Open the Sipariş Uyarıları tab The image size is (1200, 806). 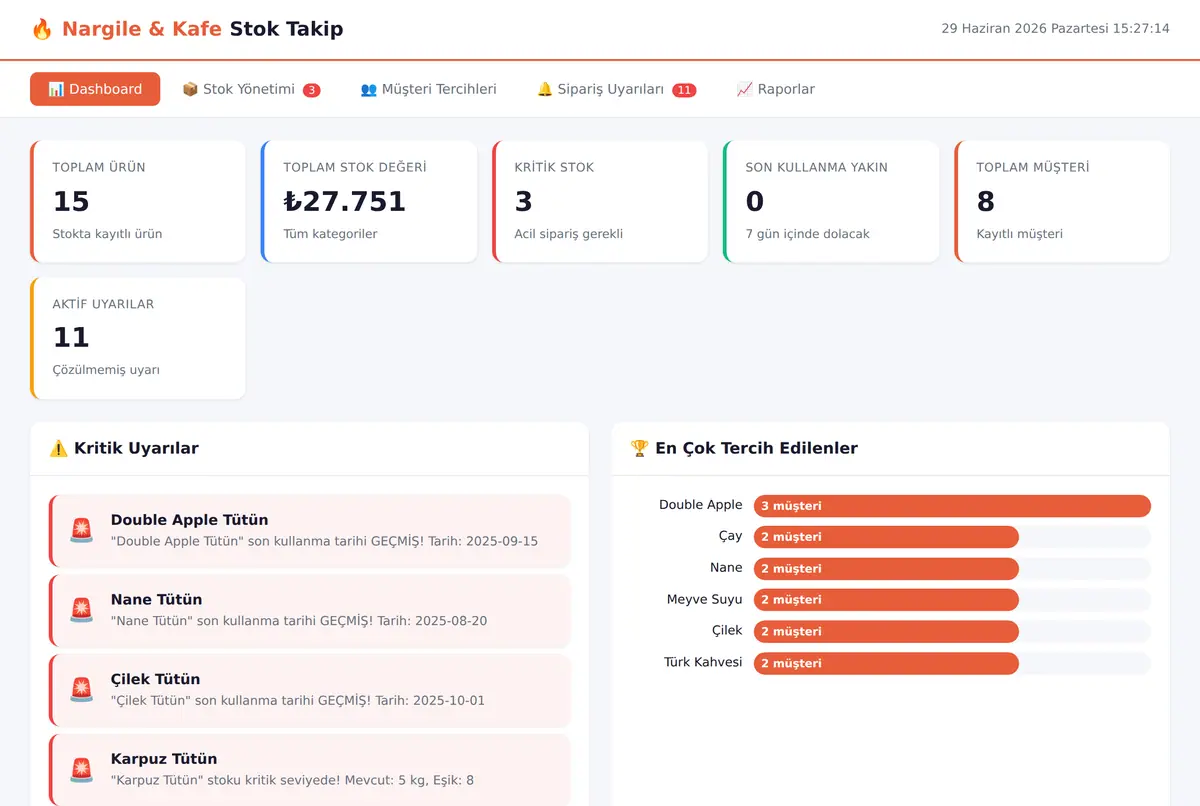tap(616, 89)
